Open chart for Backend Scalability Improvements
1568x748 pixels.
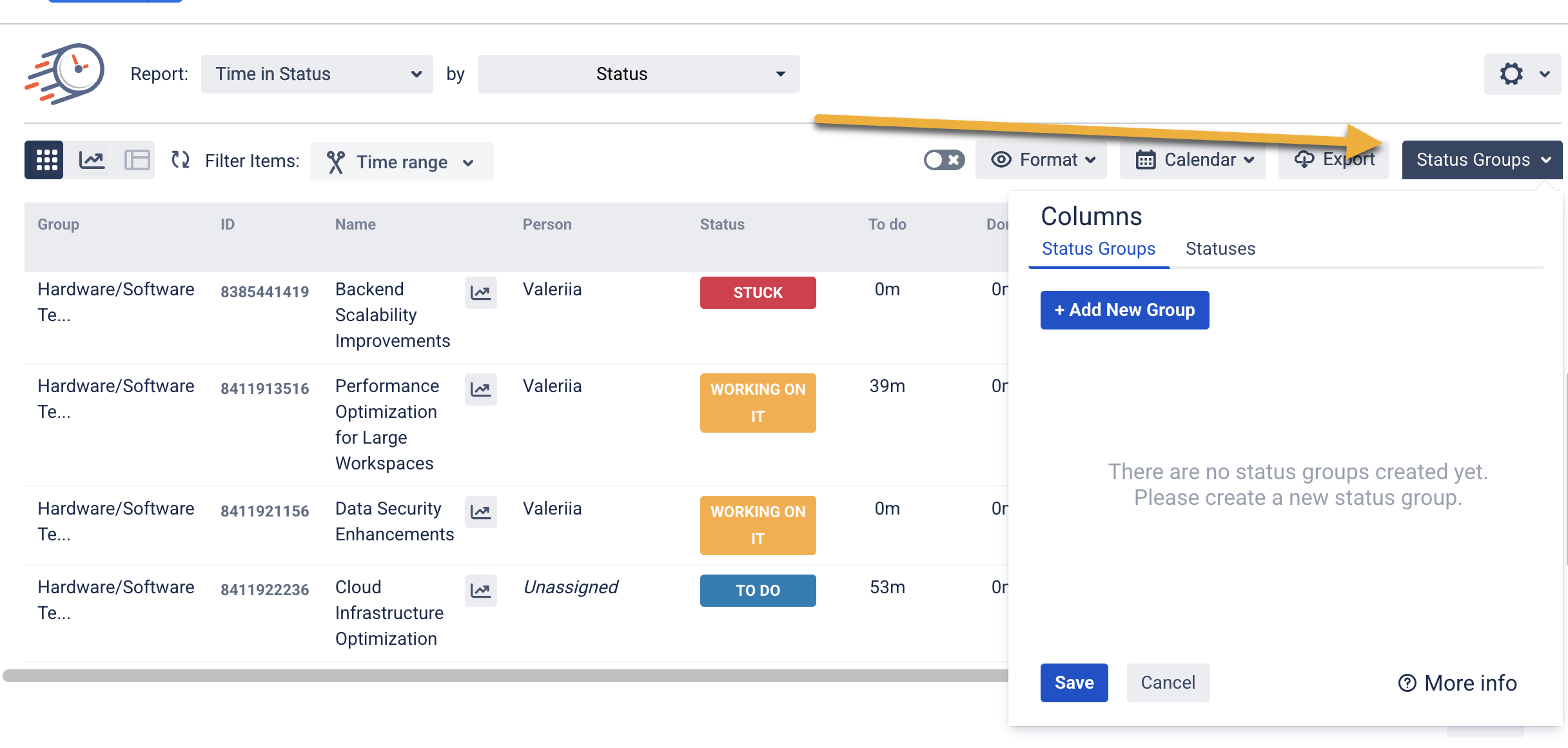(x=480, y=293)
